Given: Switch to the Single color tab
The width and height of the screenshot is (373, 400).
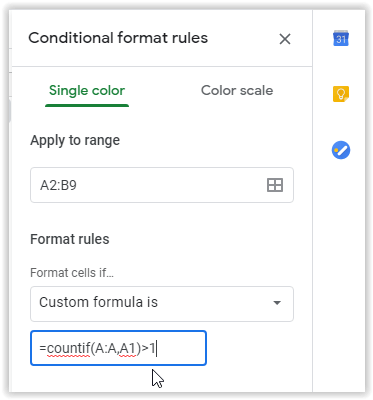Looking at the screenshot, I should pos(87,91).
